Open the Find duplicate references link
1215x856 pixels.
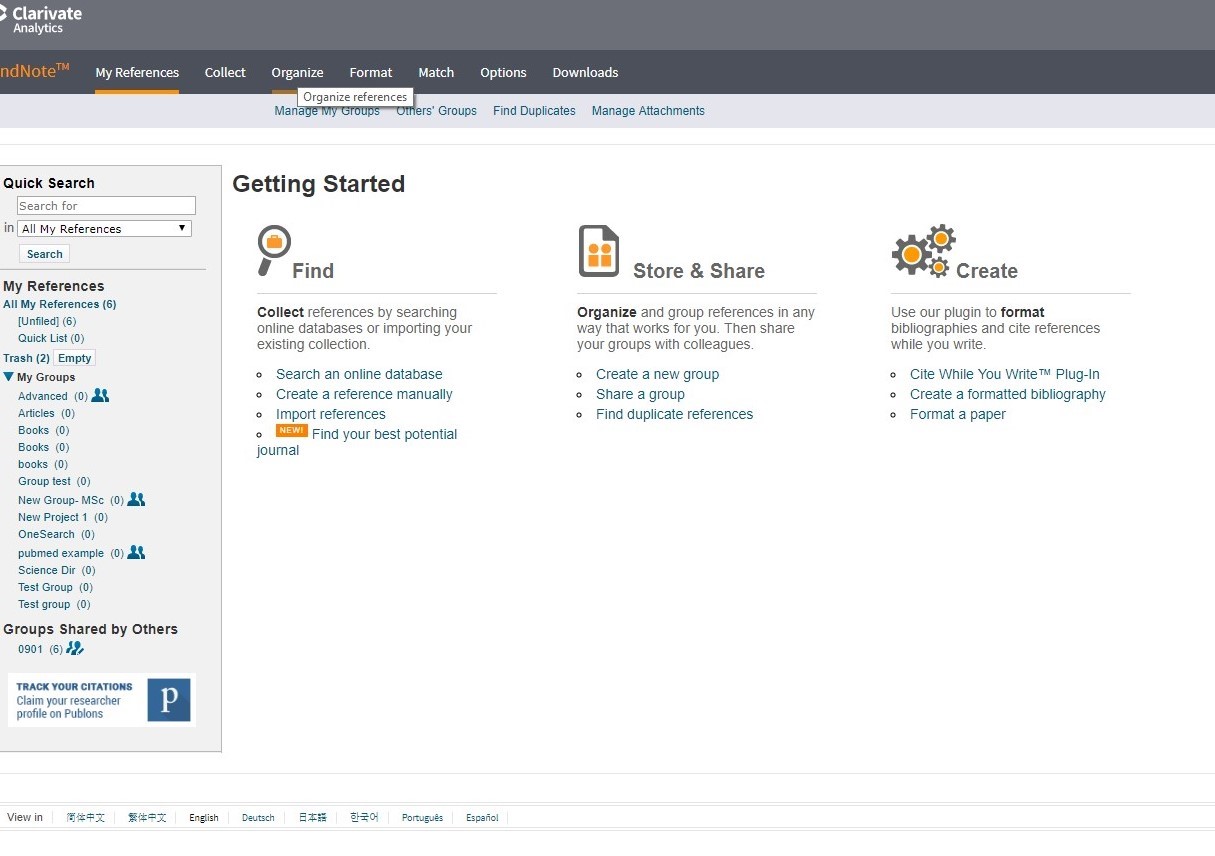[x=674, y=414]
